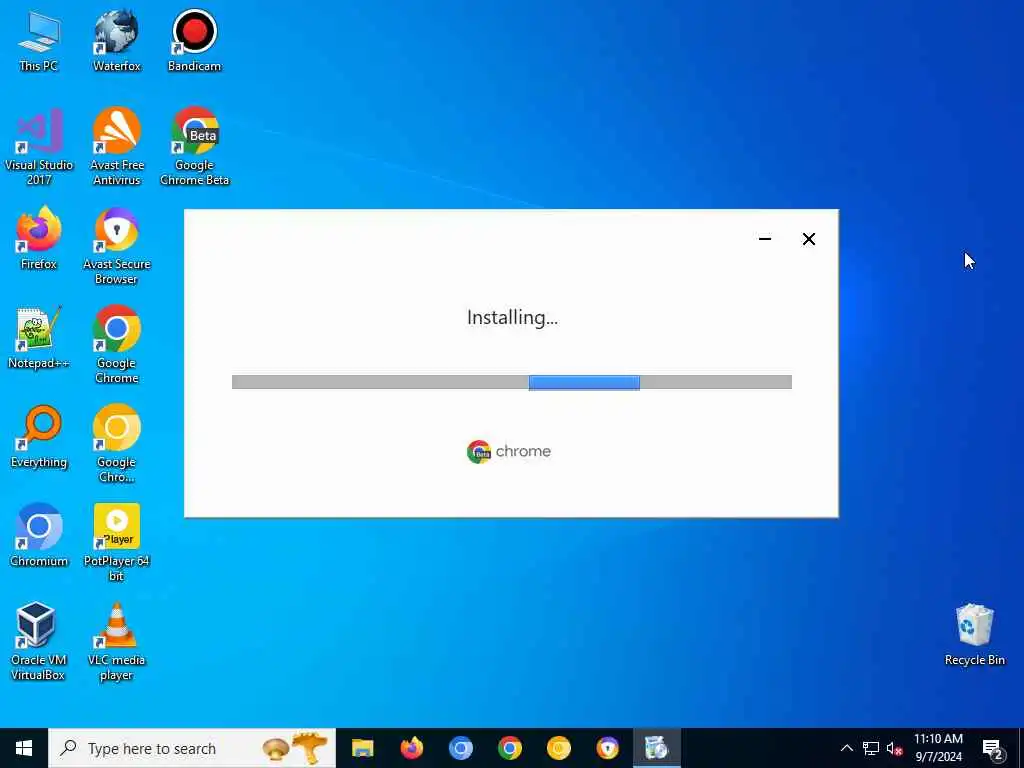Open the Windows Start menu
The image size is (1024, 768).
(x=24, y=748)
